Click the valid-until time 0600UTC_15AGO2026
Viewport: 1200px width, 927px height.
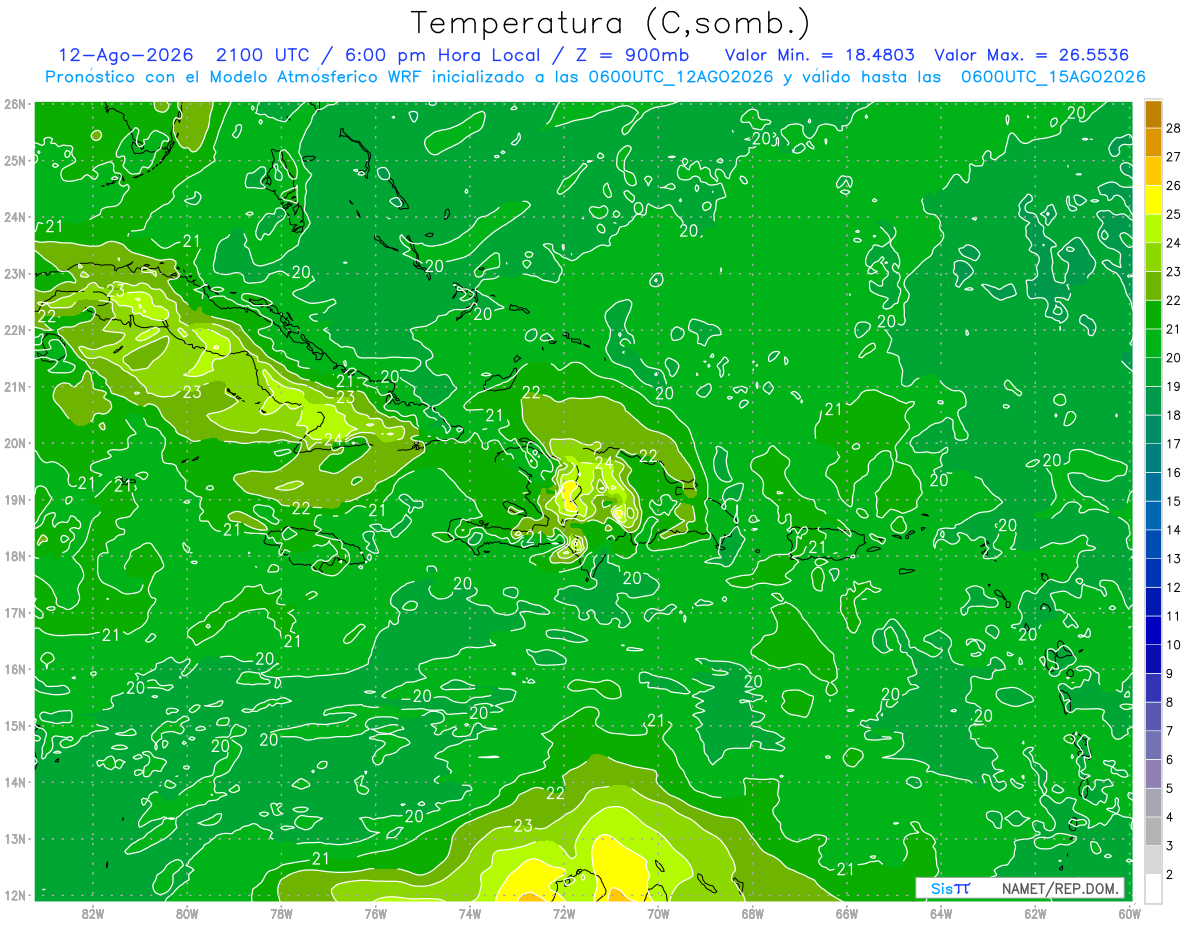[1053, 77]
